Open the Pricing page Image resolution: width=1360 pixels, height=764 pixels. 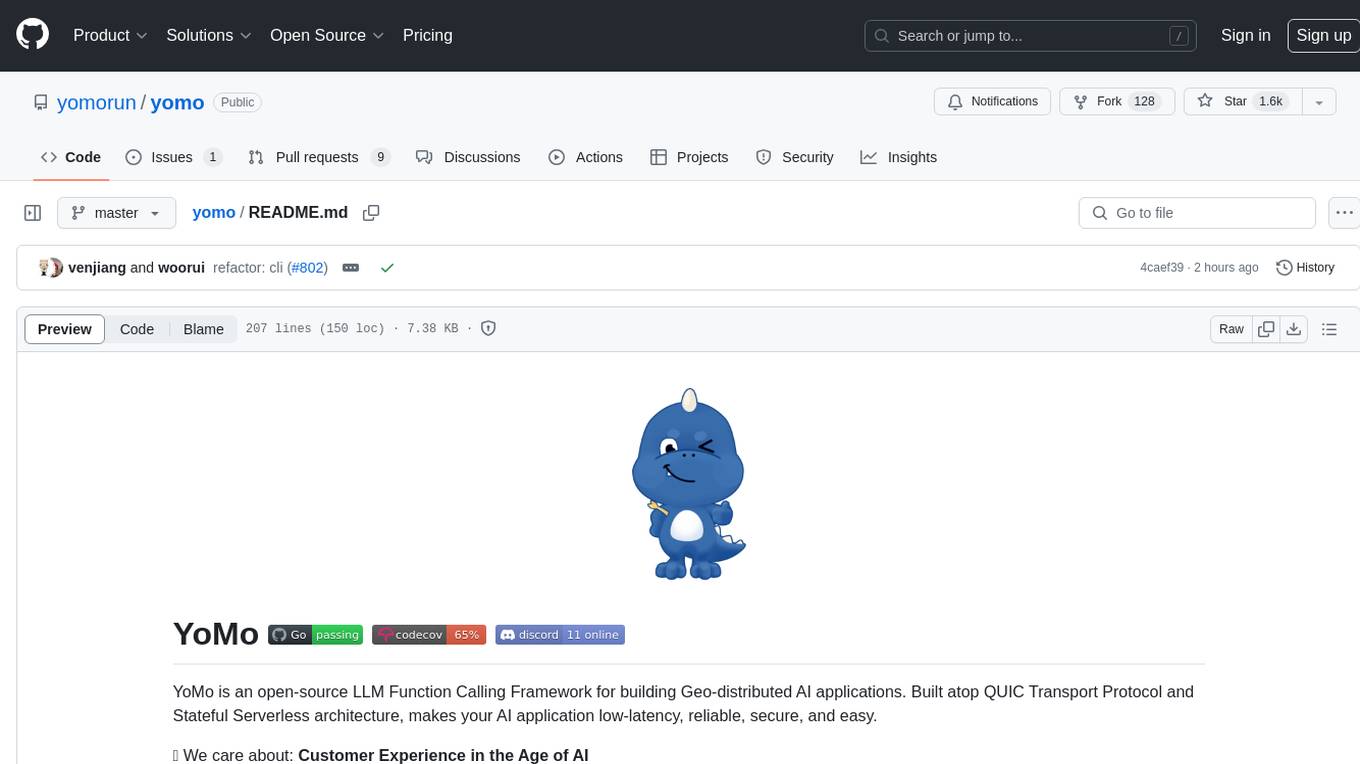click(x=427, y=35)
